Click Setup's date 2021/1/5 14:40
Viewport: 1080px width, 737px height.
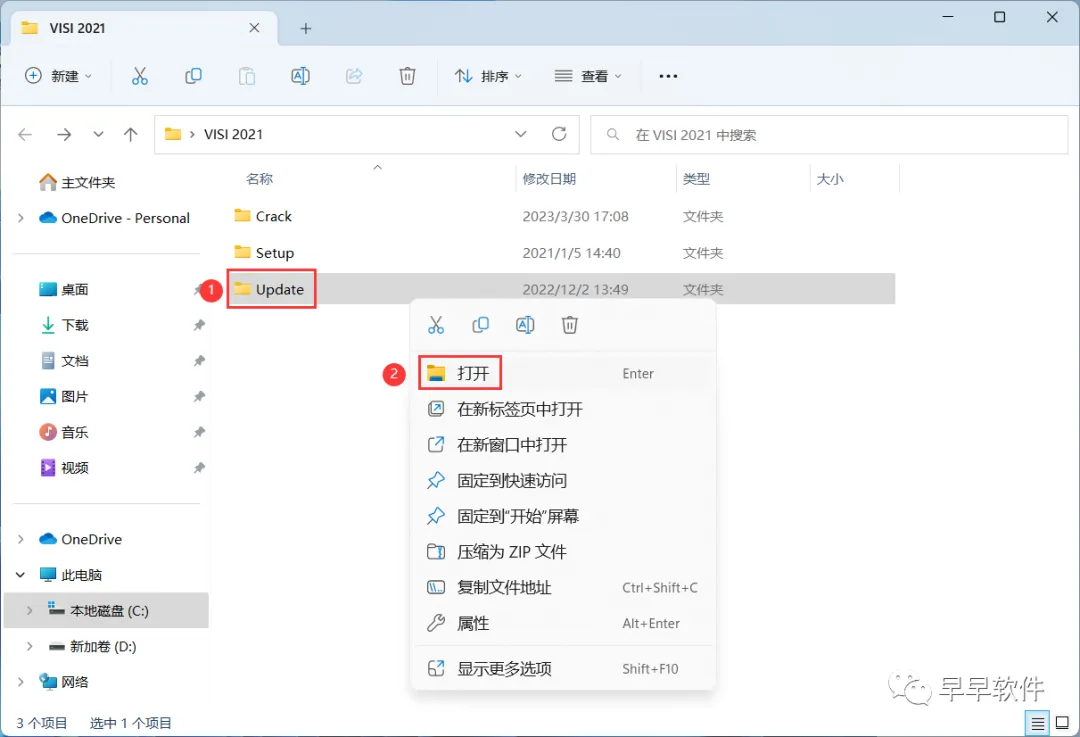click(x=572, y=253)
